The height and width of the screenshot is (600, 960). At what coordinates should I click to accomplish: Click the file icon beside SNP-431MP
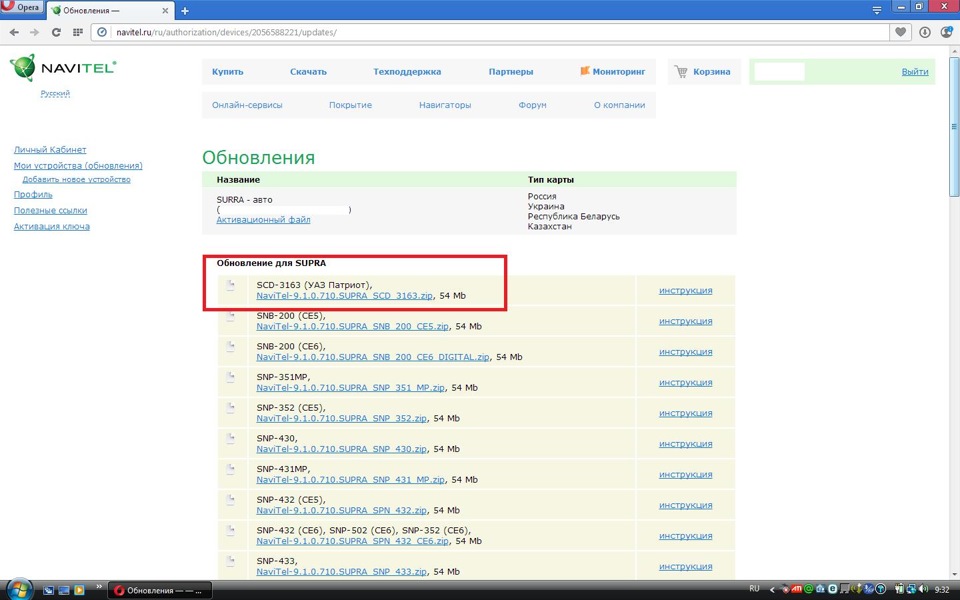230,469
